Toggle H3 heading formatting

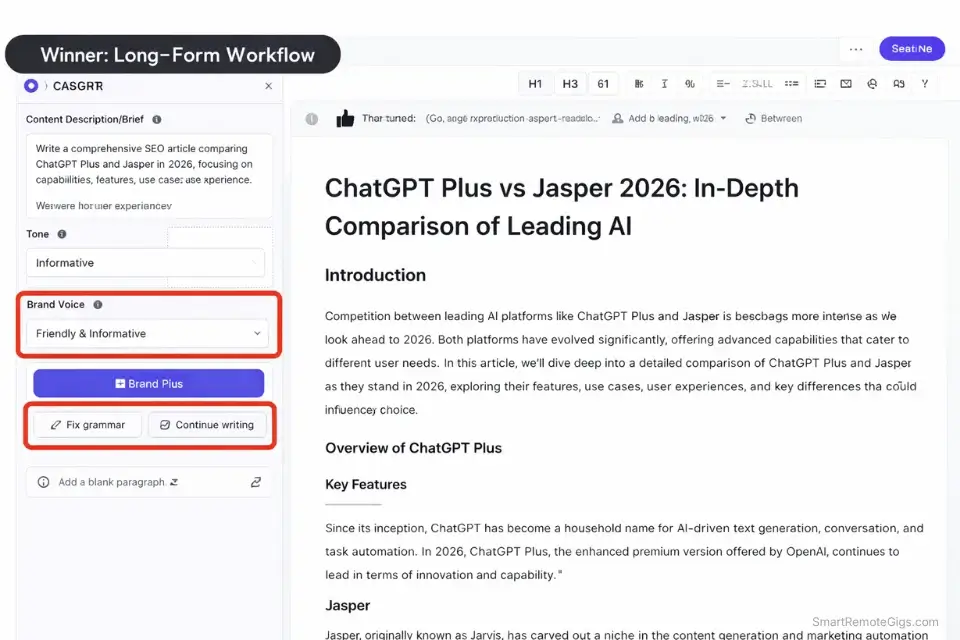point(570,84)
